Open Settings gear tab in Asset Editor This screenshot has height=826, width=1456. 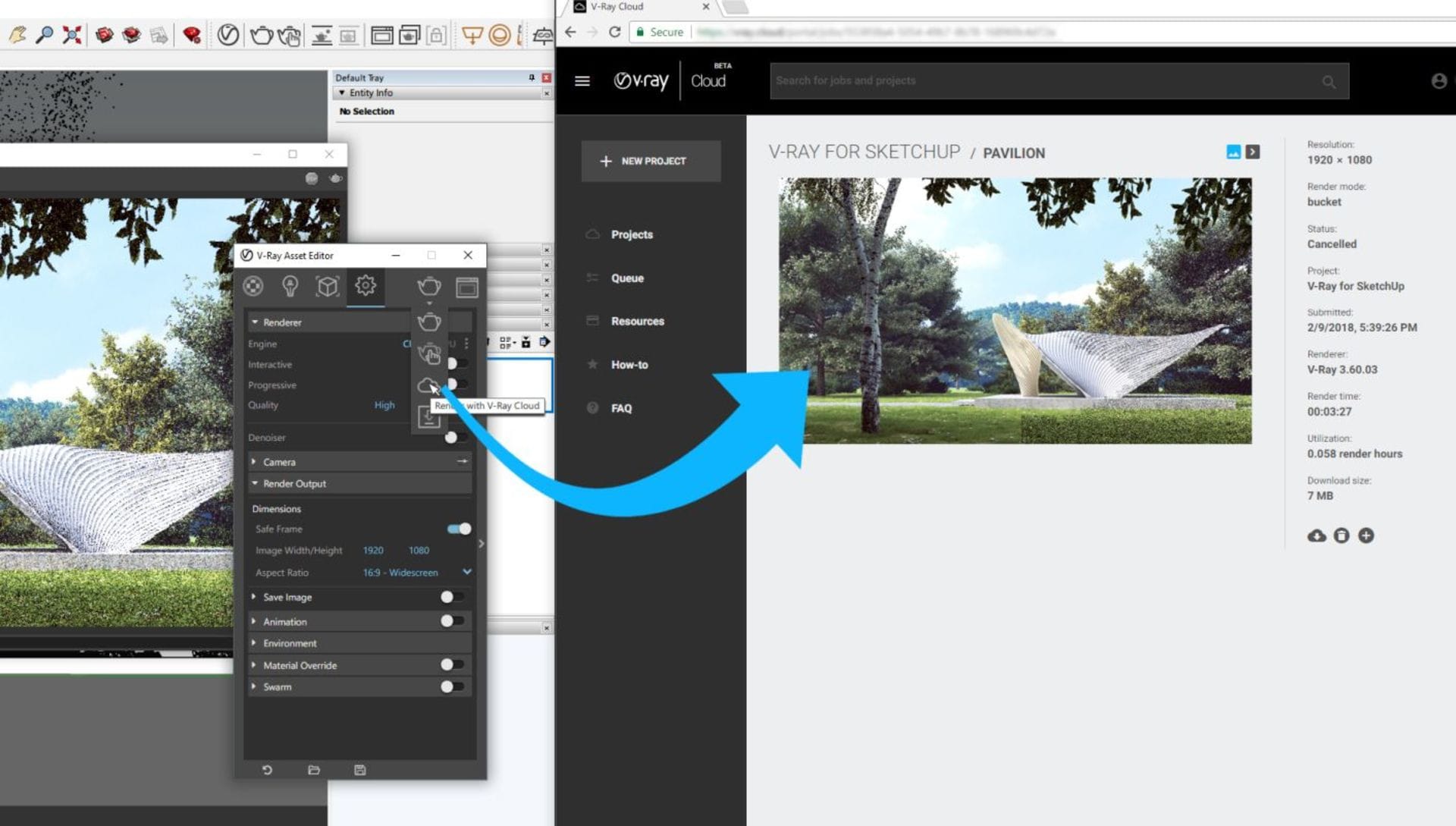tap(366, 285)
